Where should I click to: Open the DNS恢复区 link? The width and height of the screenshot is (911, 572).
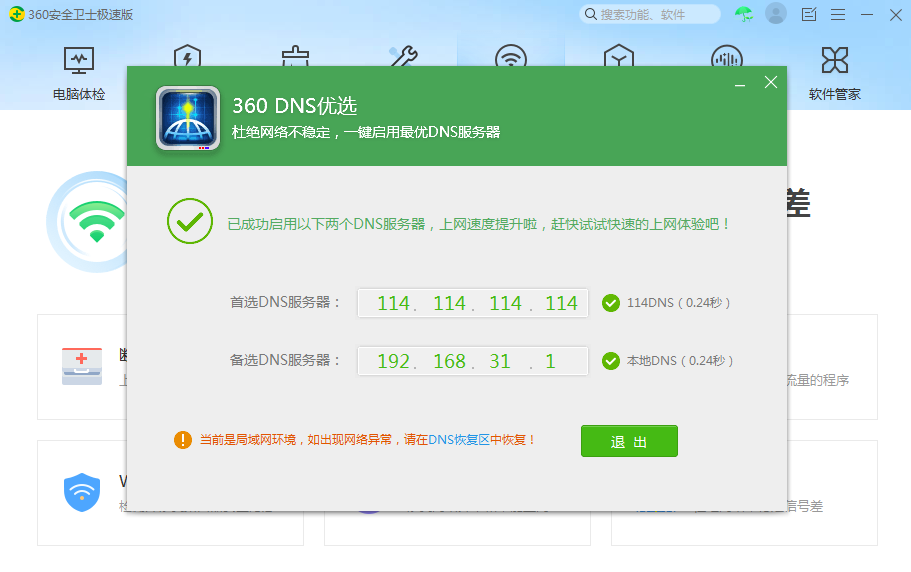pos(459,440)
